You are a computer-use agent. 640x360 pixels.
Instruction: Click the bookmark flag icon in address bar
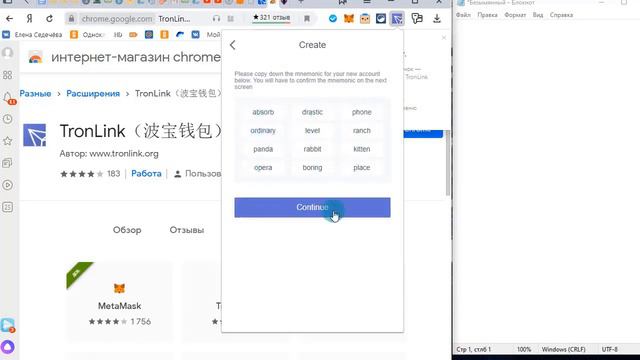click(x=307, y=18)
